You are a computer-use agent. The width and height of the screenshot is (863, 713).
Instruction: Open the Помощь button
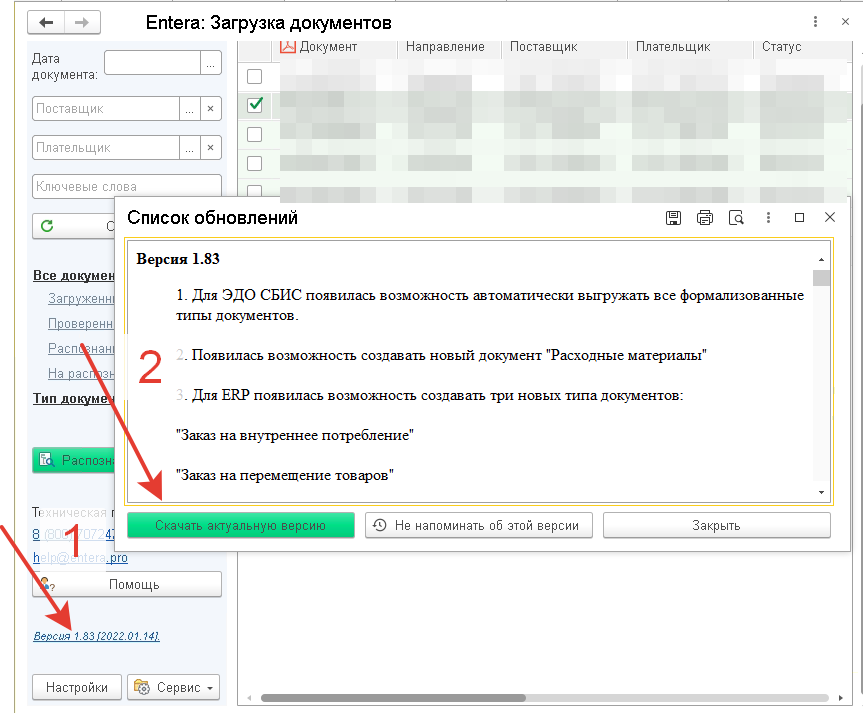click(127, 584)
